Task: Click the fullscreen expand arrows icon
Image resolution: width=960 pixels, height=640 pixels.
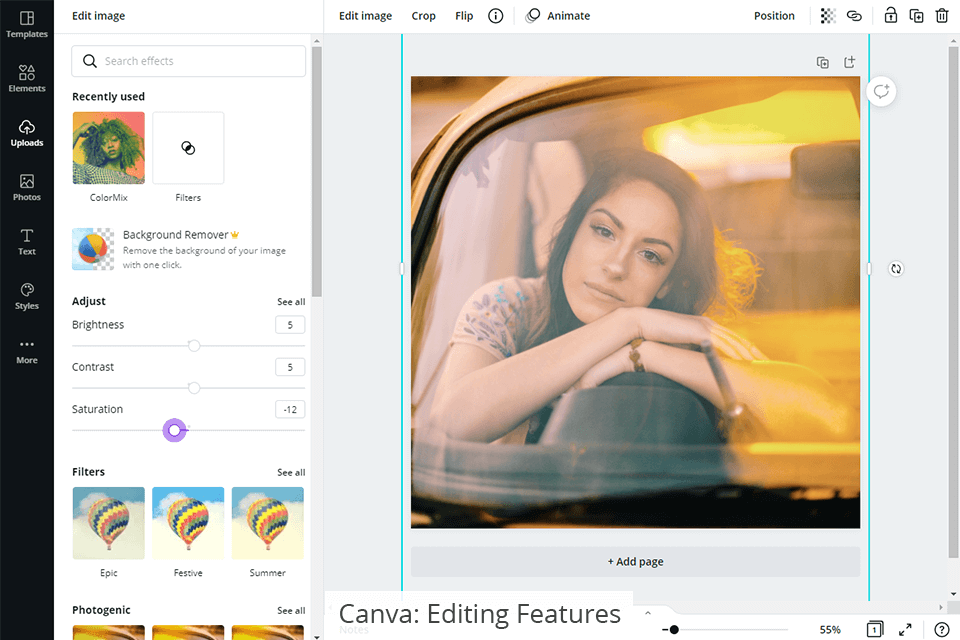Action: pyautogui.click(x=905, y=630)
